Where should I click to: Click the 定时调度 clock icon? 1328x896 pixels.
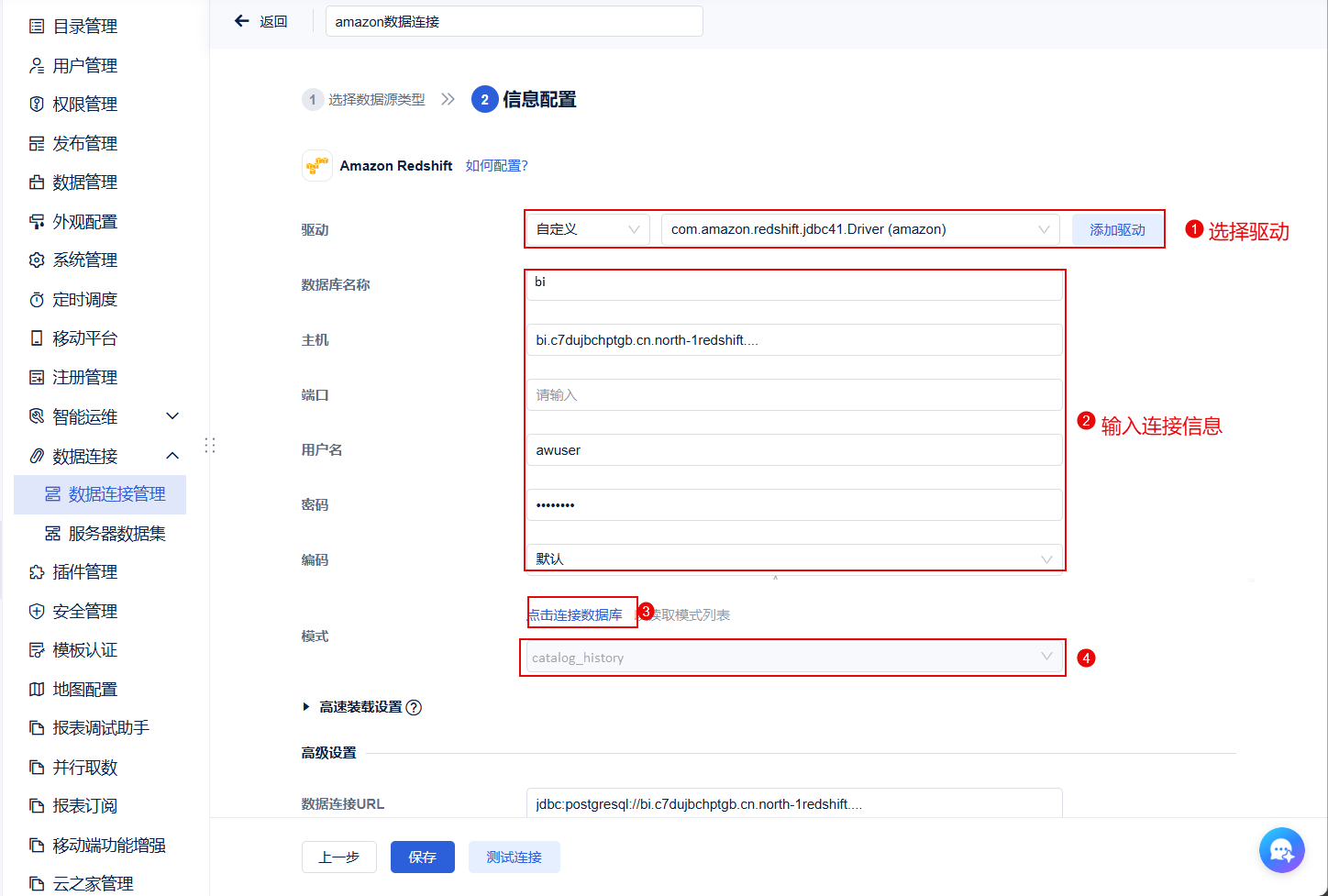point(37,299)
